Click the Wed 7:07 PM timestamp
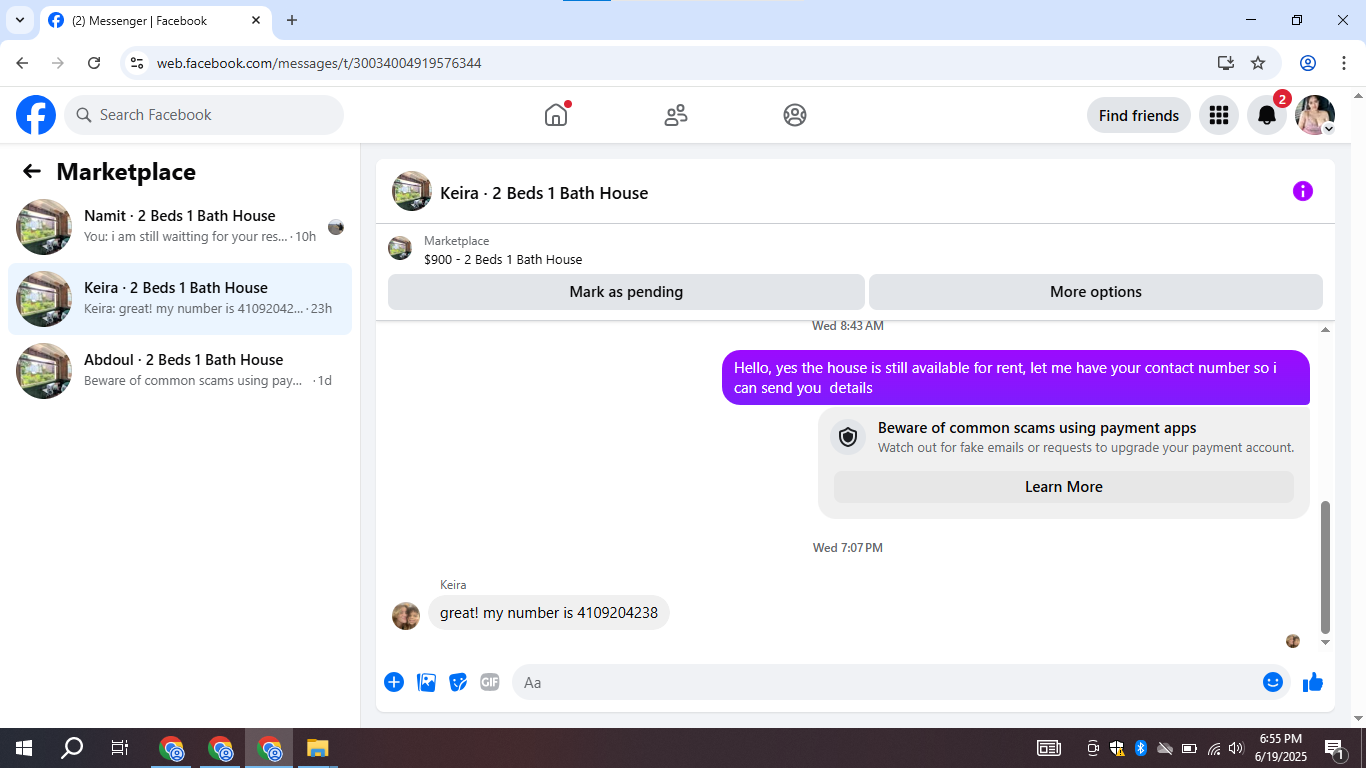The height and width of the screenshot is (768, 1366). 848,548
